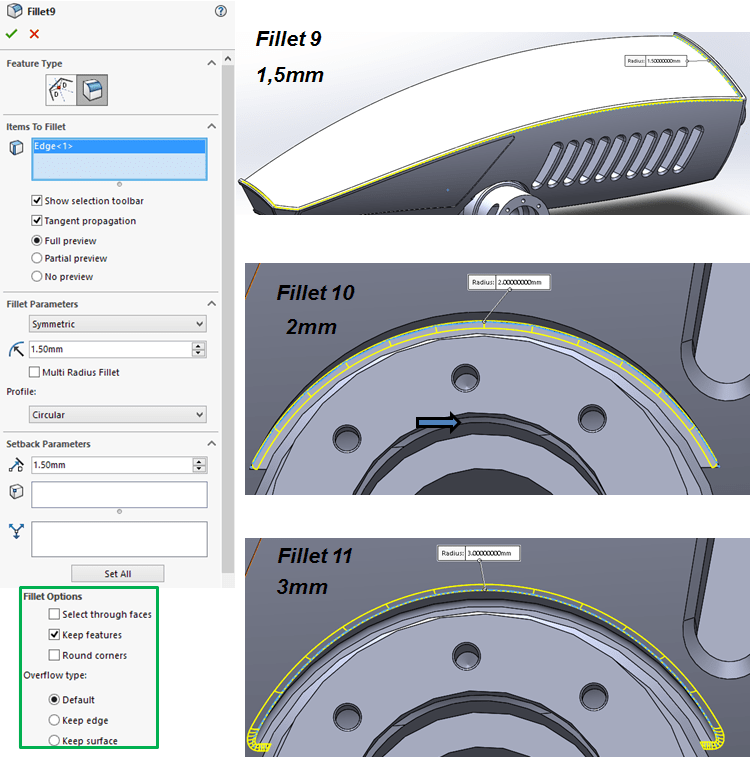Cancel the fillet with red X
Image resolution: width=750 pixels, height=757 pixels.
point(34,34)
